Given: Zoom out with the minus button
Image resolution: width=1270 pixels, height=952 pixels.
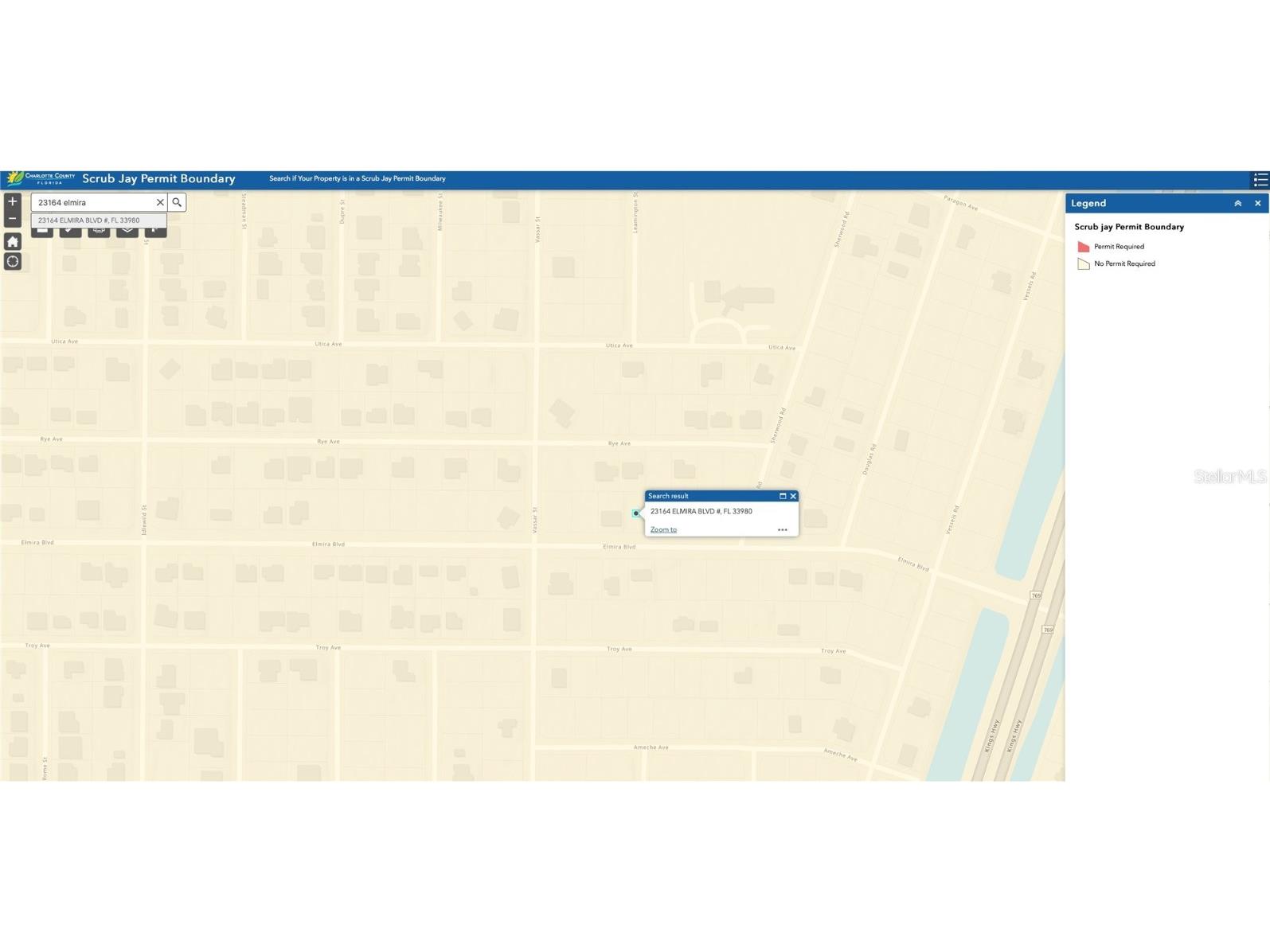Looking at the screenshot, I should pyautogui.click(x=12, y=219).
